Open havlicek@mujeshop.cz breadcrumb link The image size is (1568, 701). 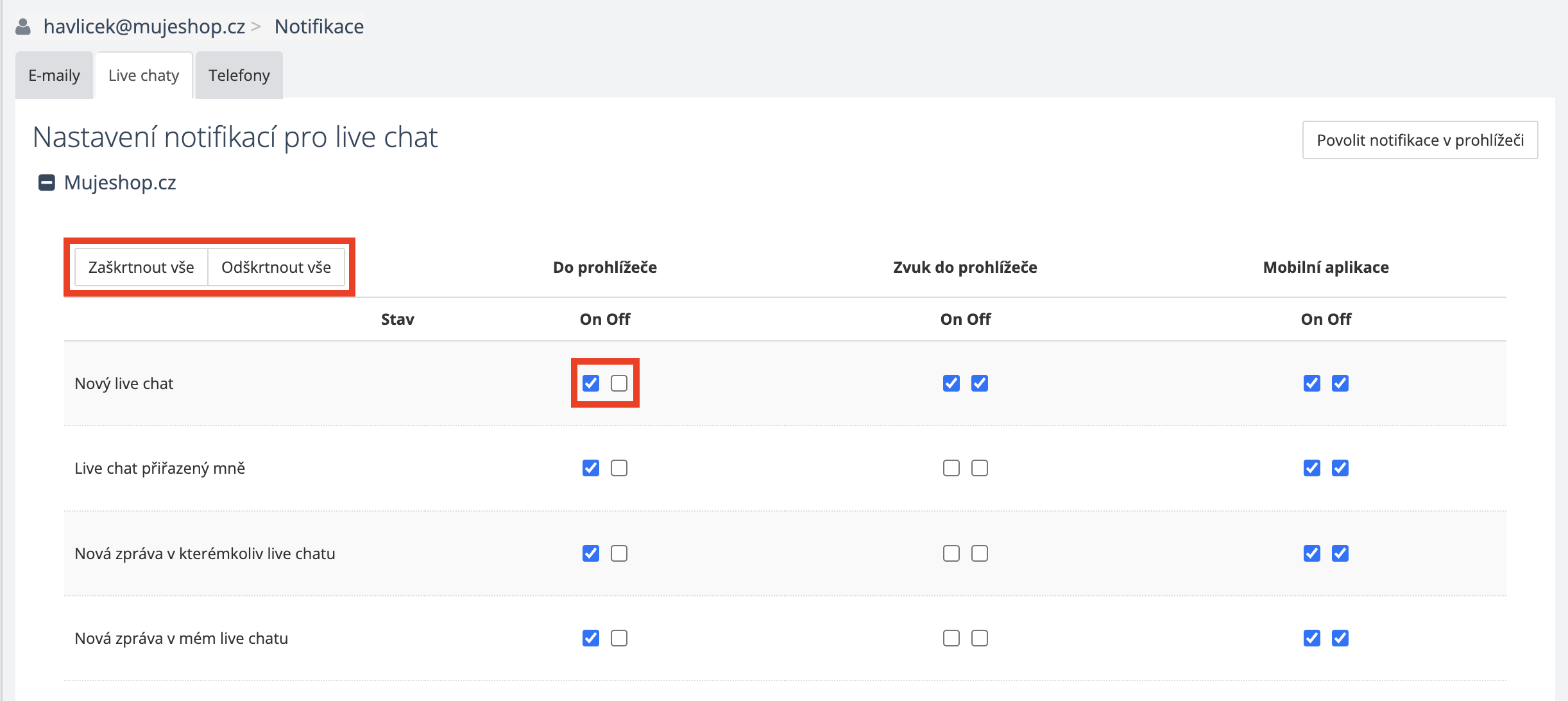(144, 26)
